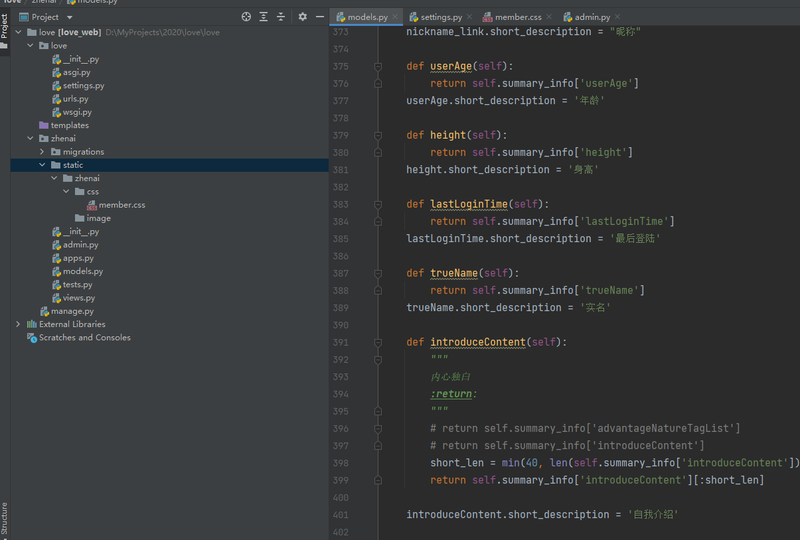The height and width of the screenshot is (540, 800).
Task: Click 'short_len' variable on line 398
Action: click(457, 463)
